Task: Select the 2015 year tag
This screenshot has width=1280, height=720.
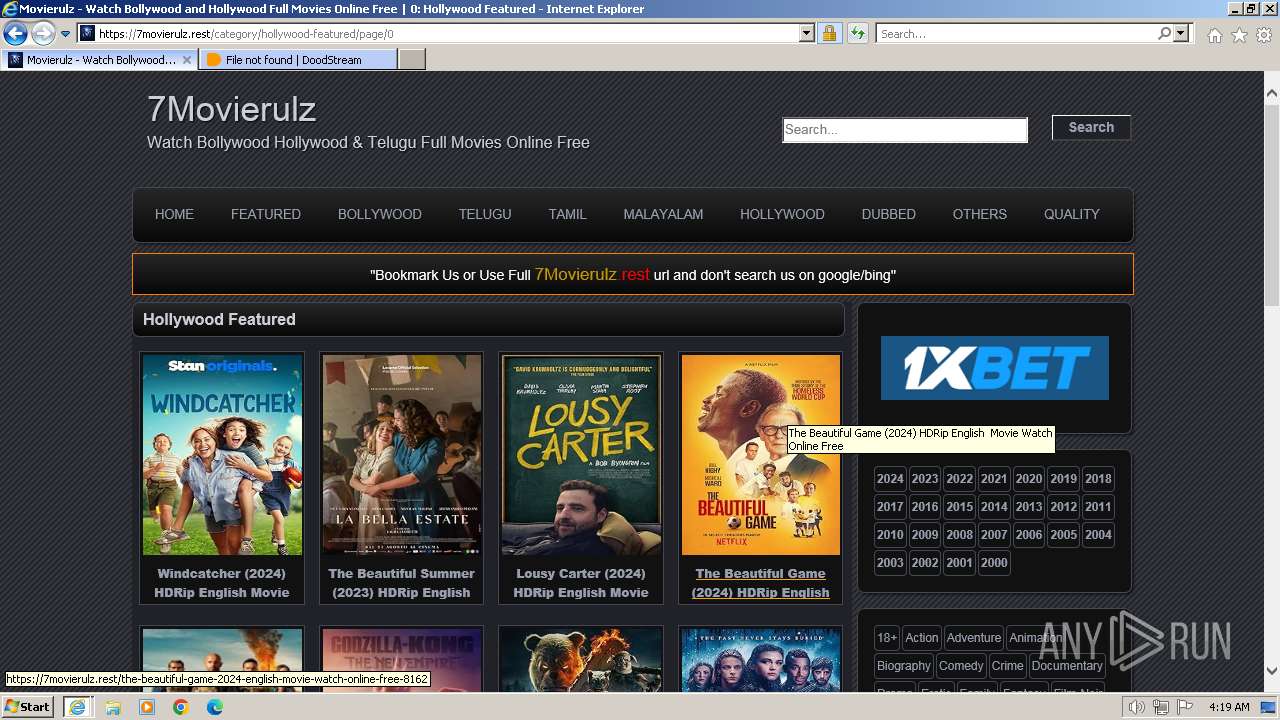Action: click(x=959, y=507)
